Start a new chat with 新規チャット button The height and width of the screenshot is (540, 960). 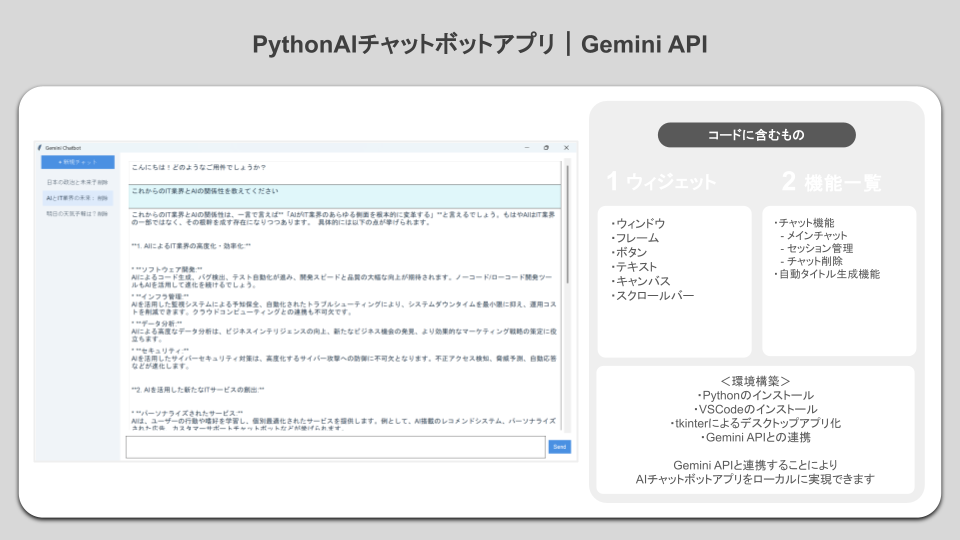tap(78, 162)
